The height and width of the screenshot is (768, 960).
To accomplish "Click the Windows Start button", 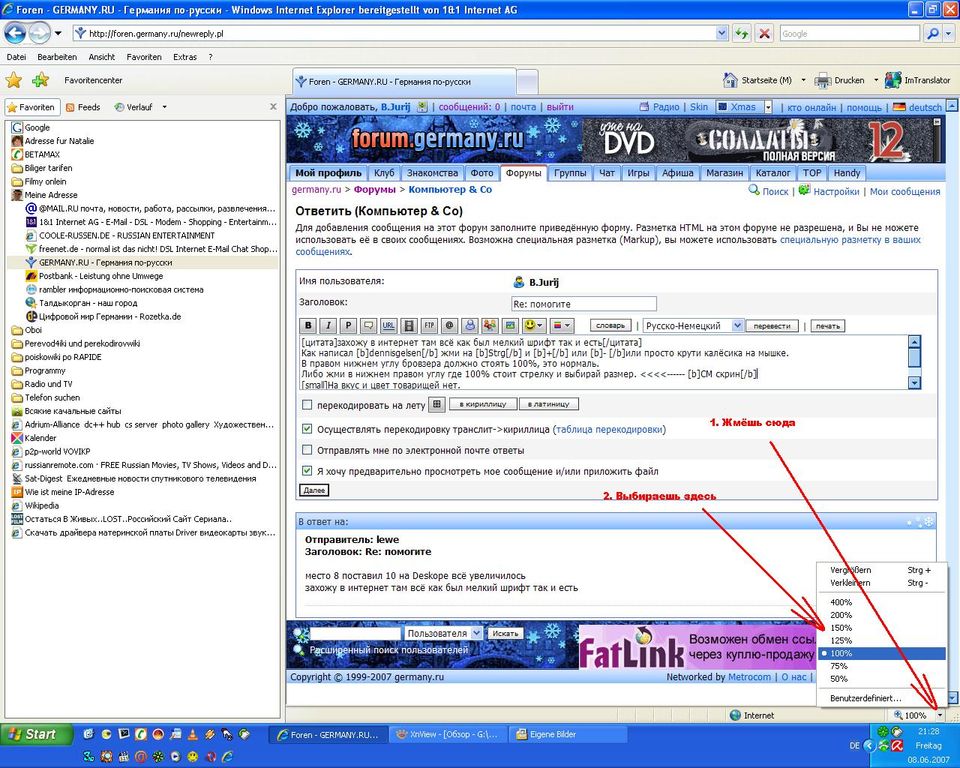I will [37, 734].
